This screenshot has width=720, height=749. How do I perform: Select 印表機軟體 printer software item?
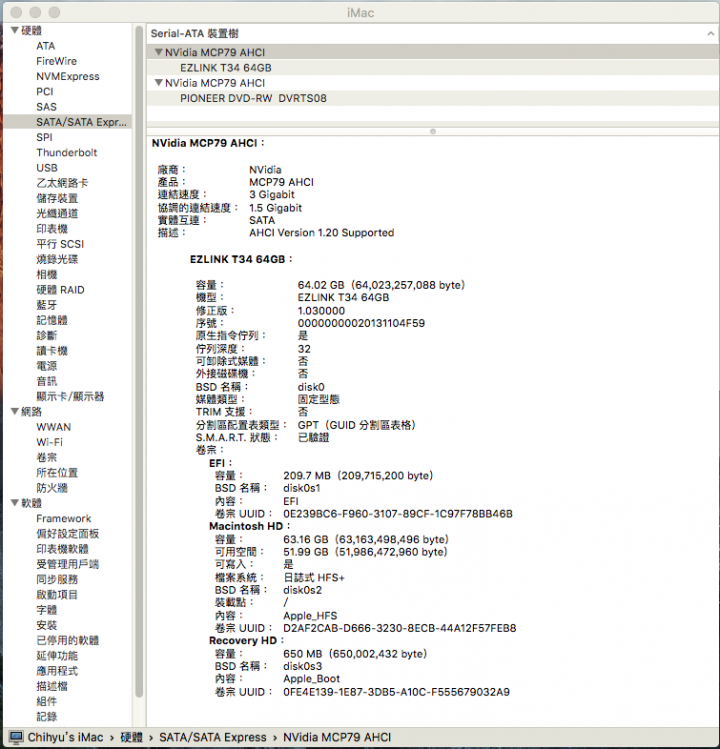(x=63, y=549)
